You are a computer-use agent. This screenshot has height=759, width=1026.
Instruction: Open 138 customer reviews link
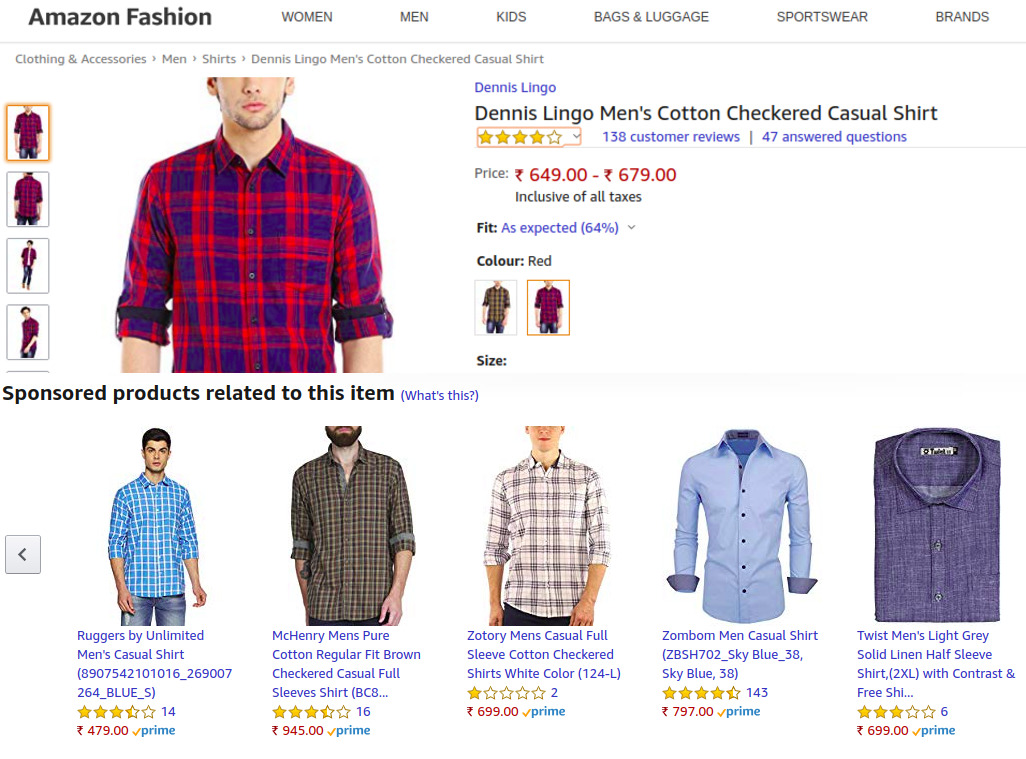(671, 137)
